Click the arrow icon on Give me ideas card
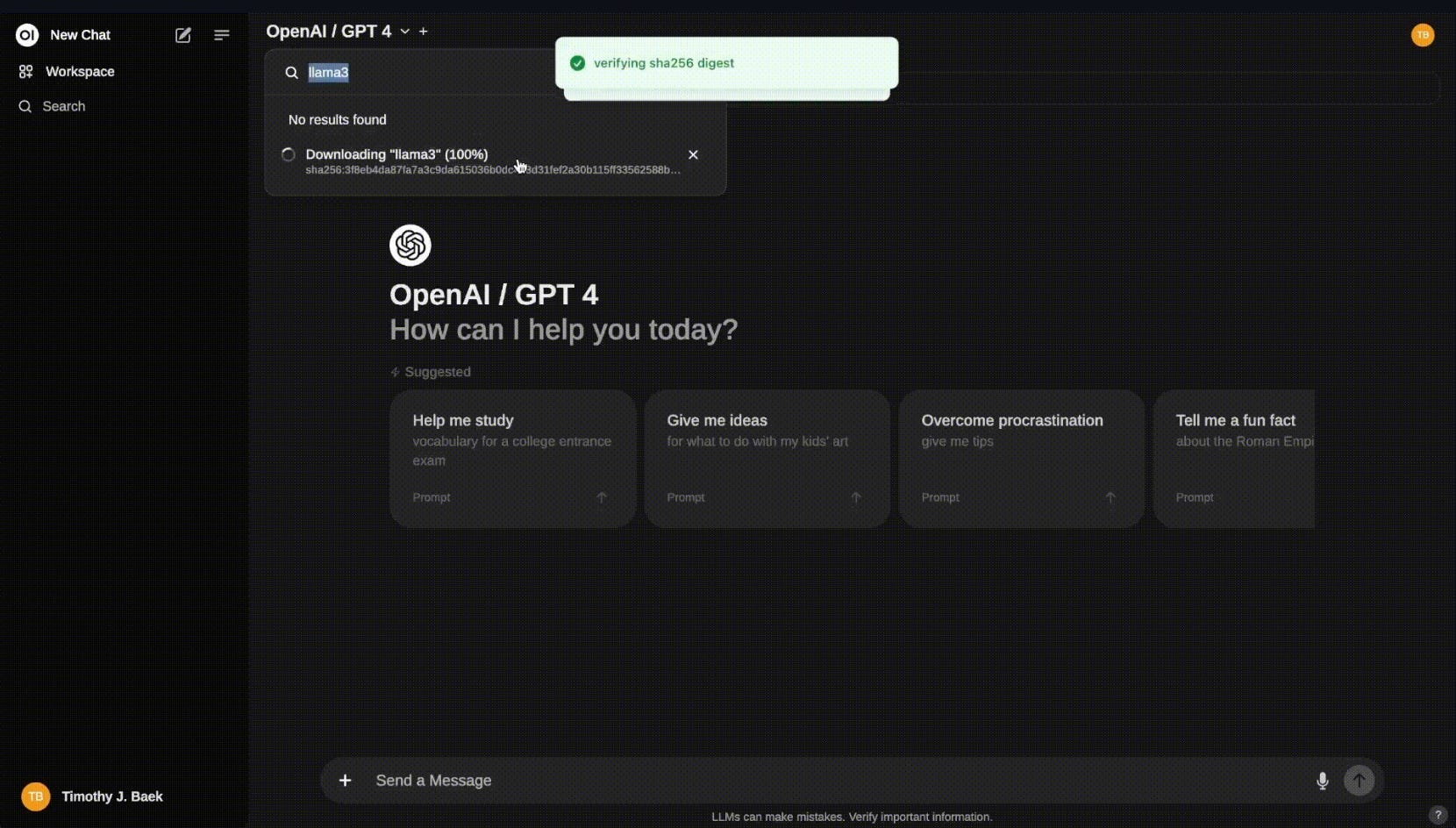The height and width of the screenshot is (828, 1456). [x=856, y=497]
